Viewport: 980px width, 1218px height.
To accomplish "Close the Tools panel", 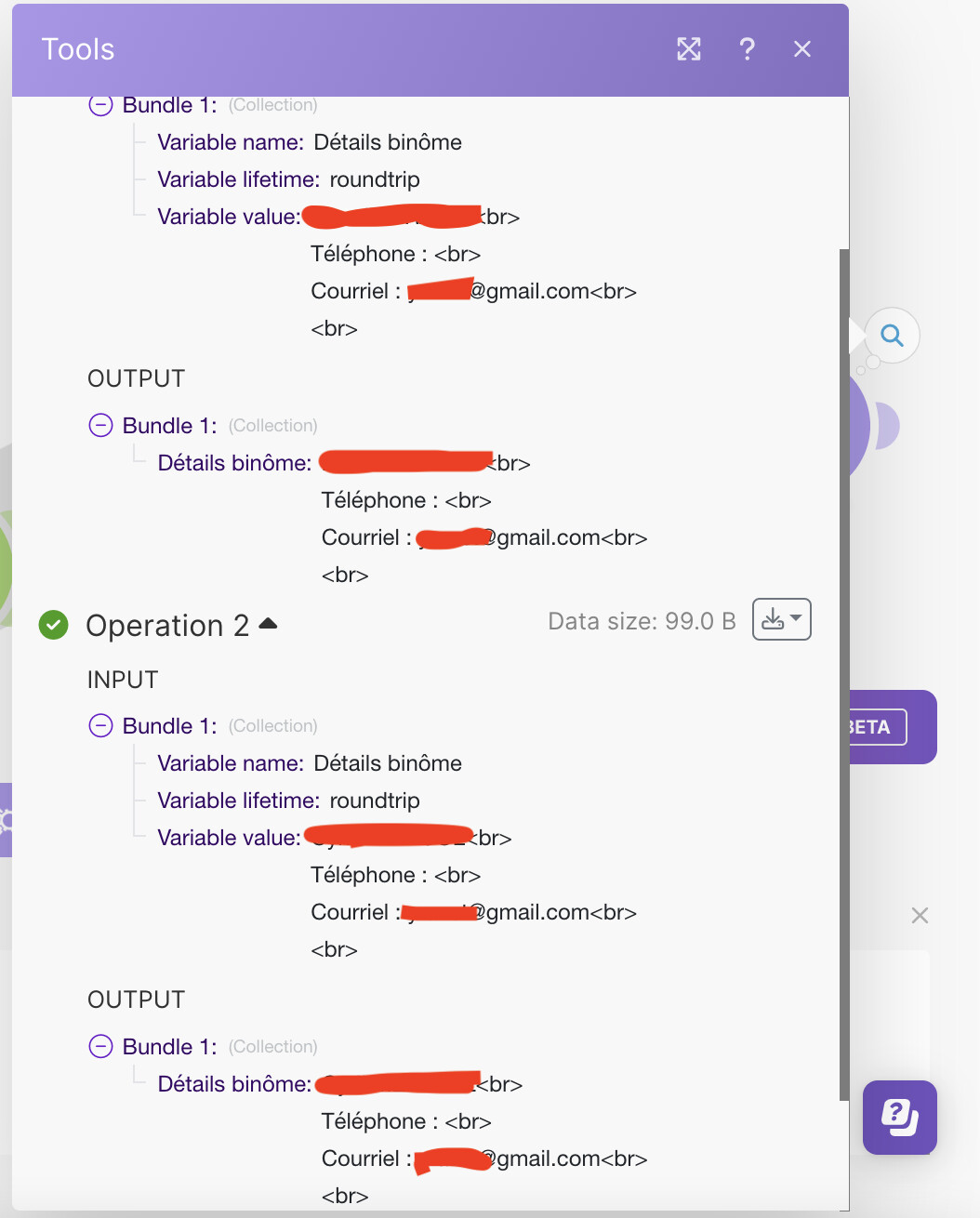I will (802, 49).
